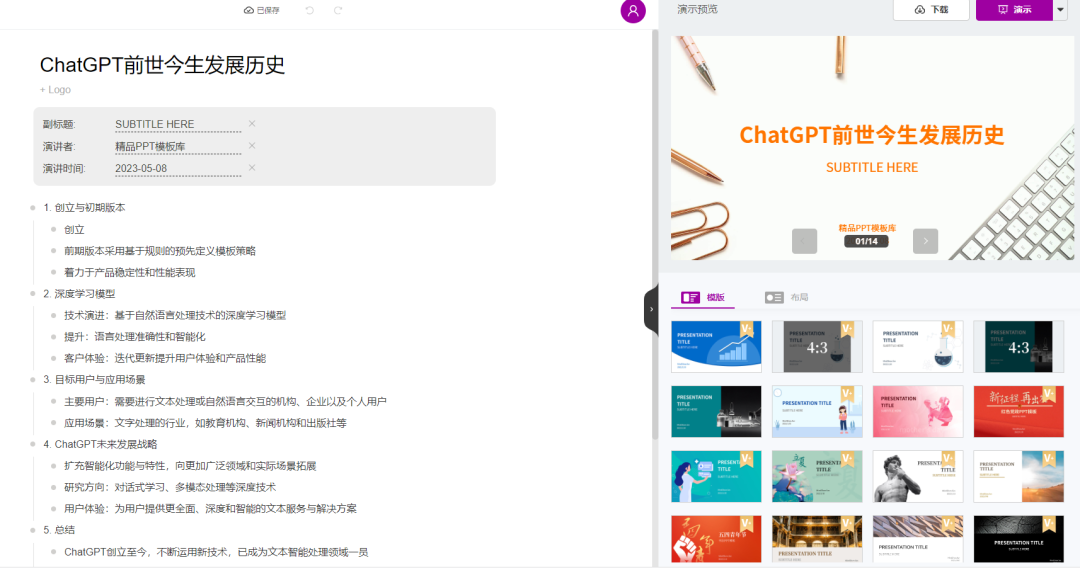Click the editor vertical scrollbar
This screenshot has height=570, width=1080.
(655, 235)
